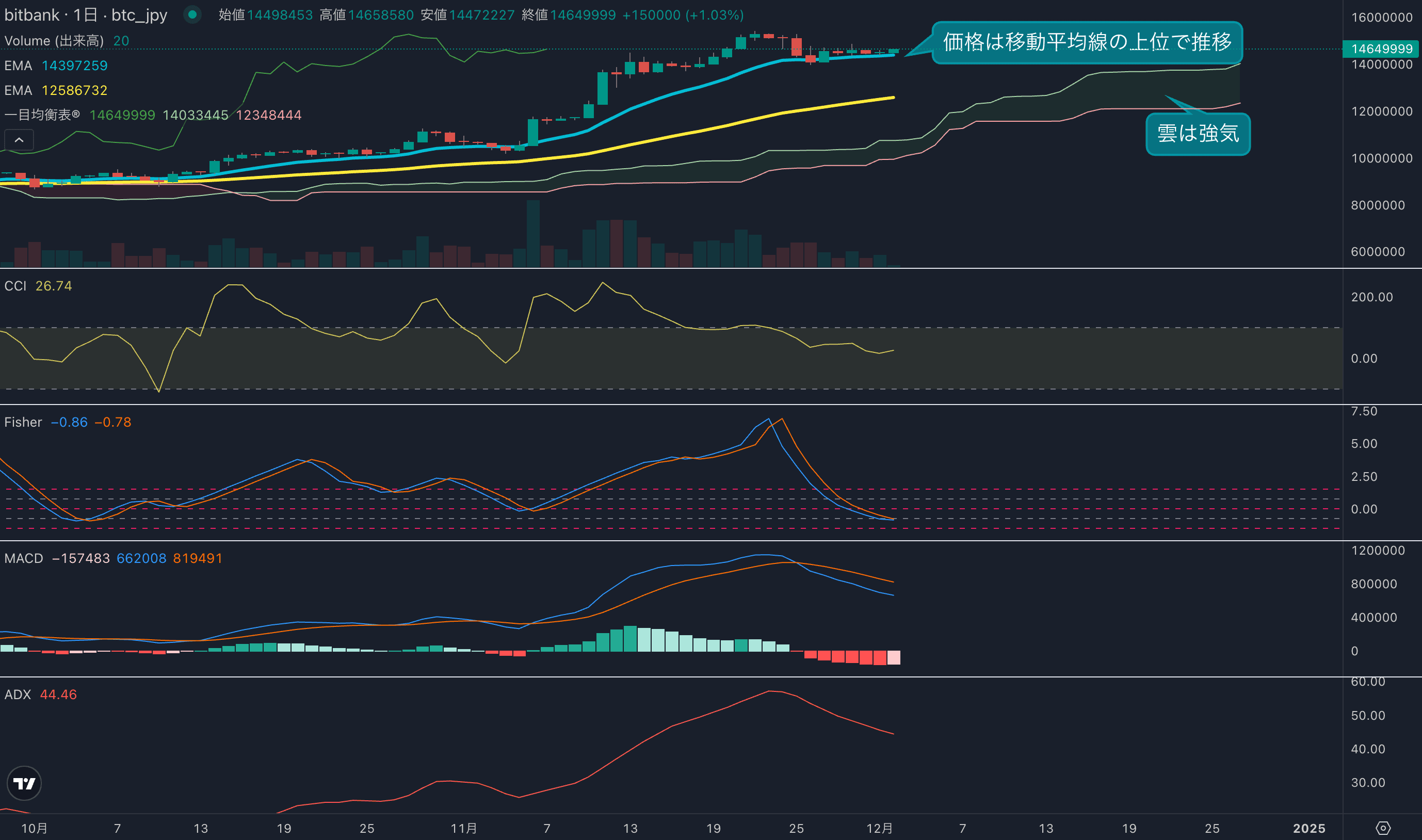
Task: Click the MACD indicator label
Action: point(23,558)
